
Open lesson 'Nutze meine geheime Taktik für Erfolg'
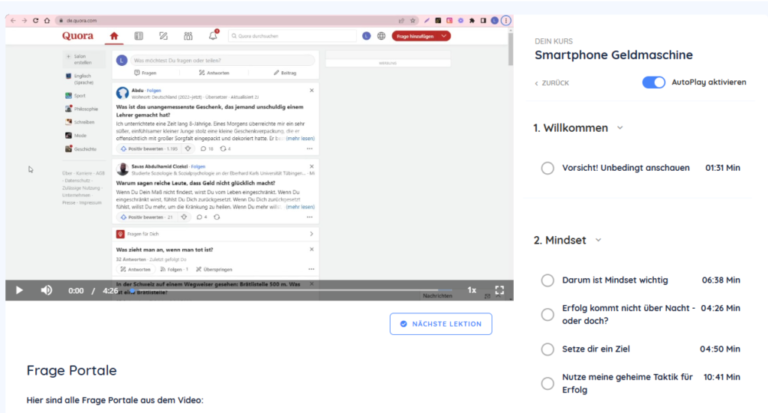tap(627, 383)
